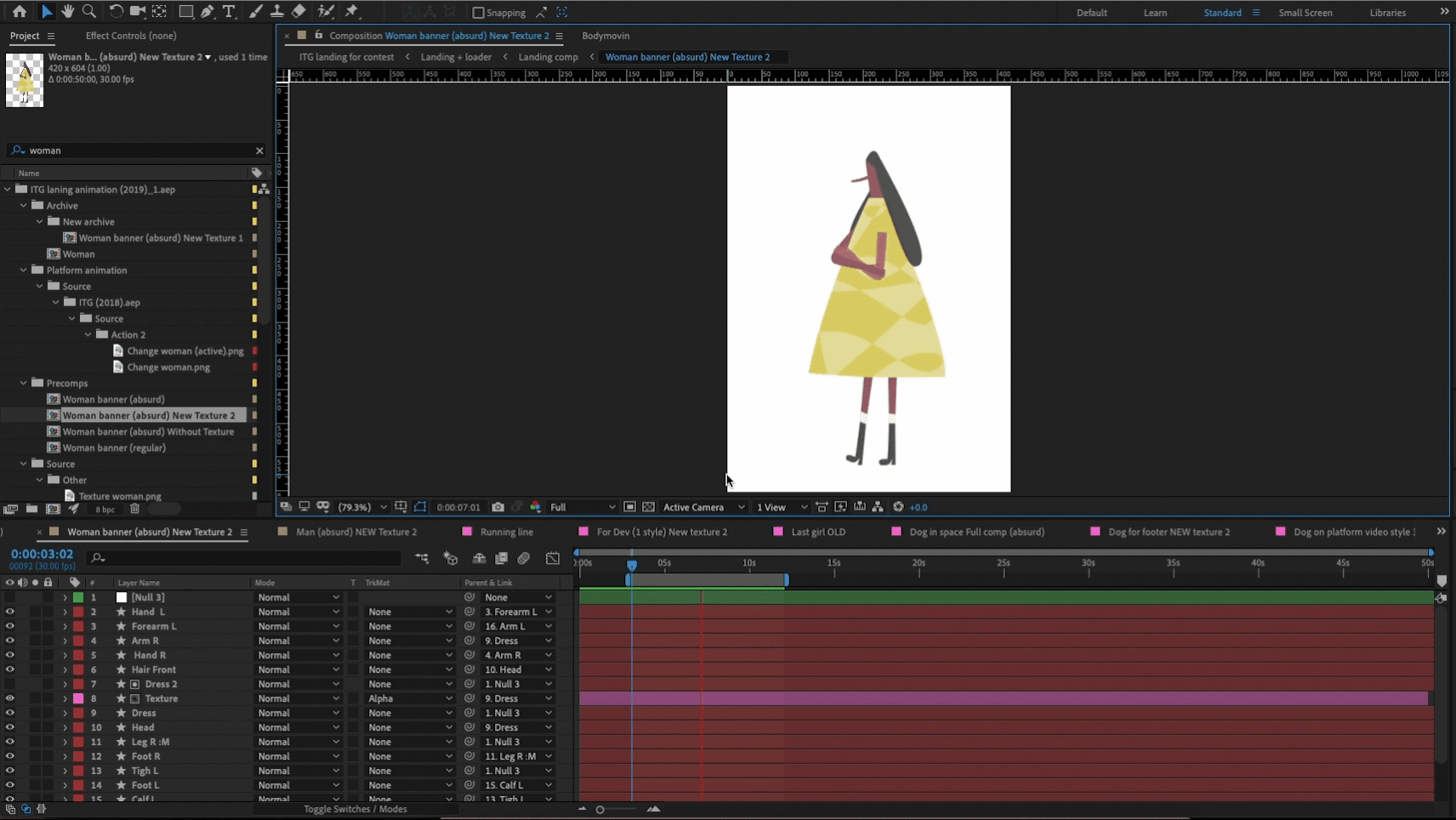
Task: Open the Active Camera dropdown
Action: pyautogui.click(x=703, y=507)
